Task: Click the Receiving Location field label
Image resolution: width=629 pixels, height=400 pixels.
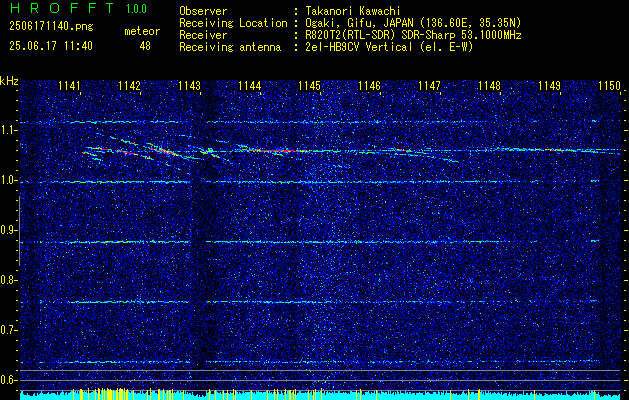Action: point(233,23)
